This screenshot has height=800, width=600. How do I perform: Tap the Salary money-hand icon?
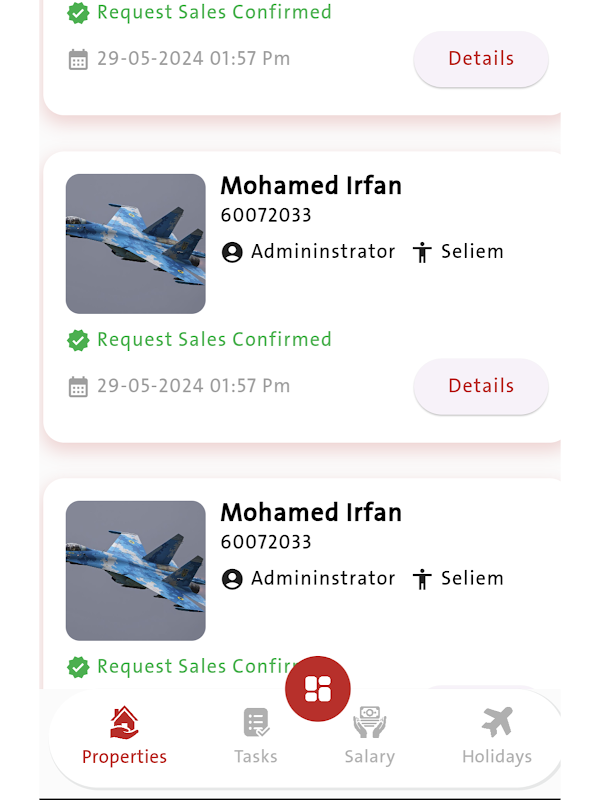369,722
